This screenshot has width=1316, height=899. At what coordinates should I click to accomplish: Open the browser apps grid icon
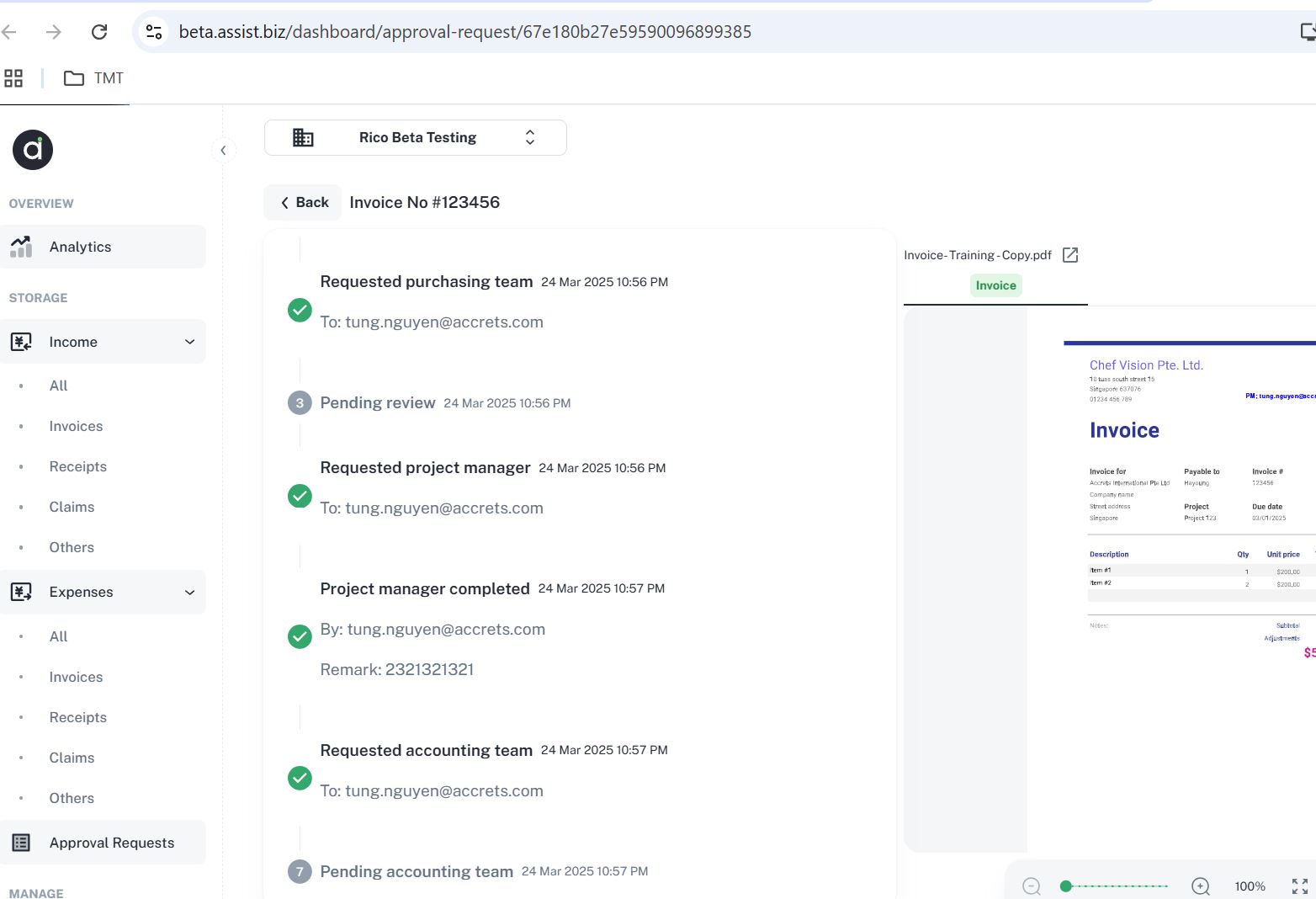tap(13, 78)
